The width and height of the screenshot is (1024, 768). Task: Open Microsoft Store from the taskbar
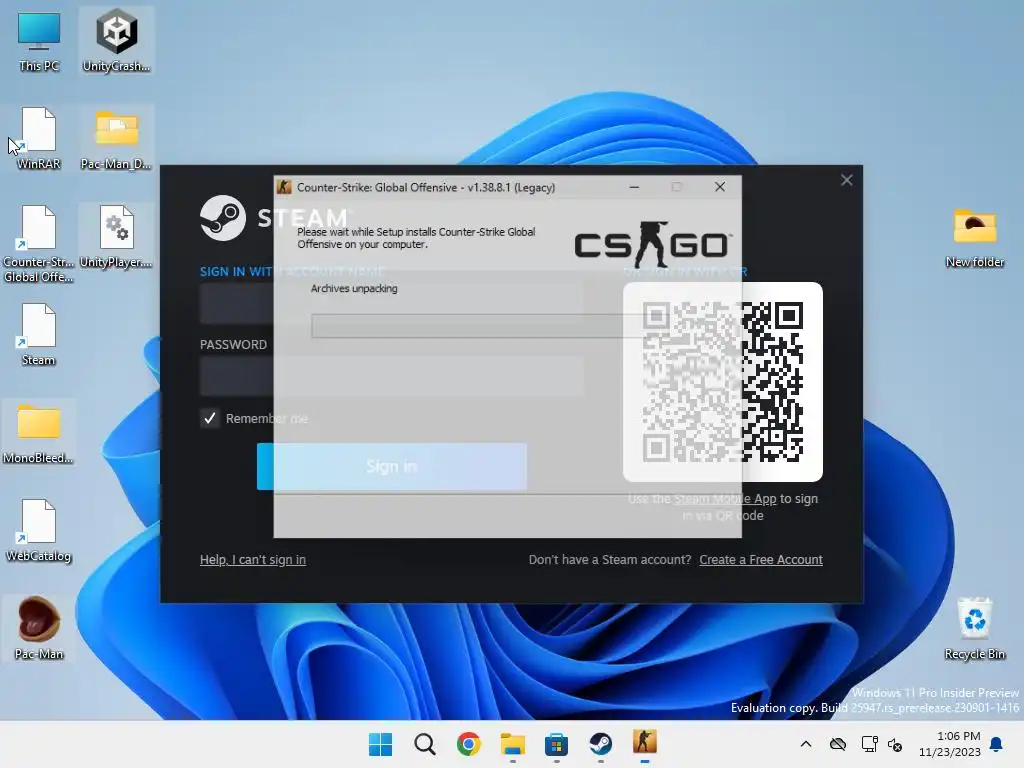pyautogui.click(x=556, y=744)
